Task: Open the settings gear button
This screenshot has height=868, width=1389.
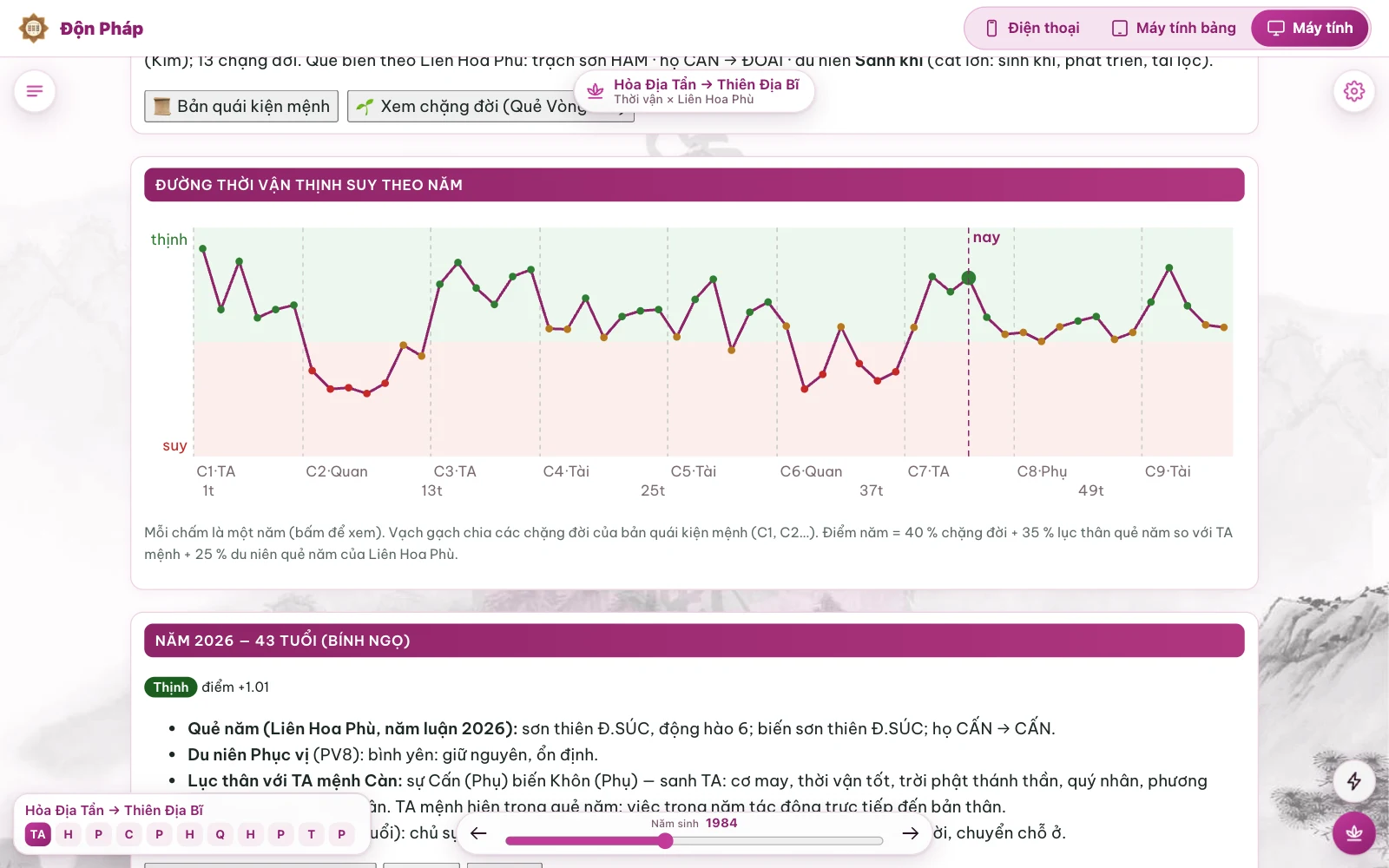Action: click(1354, 91)
